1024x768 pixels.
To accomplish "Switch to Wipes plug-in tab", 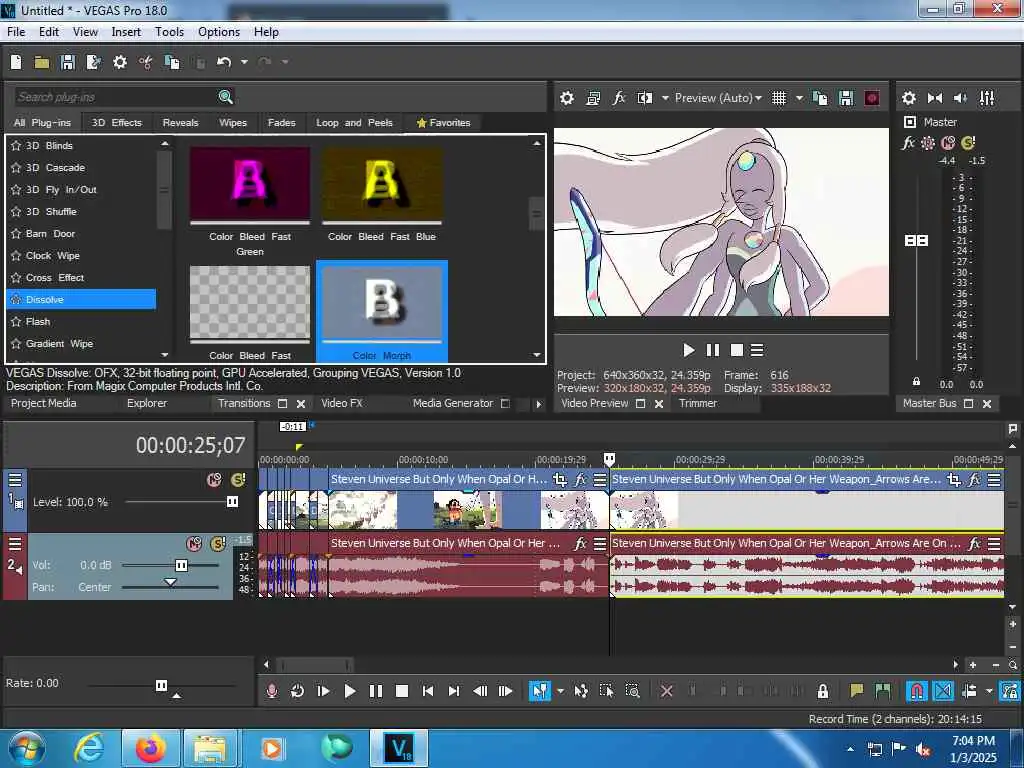I will (x=232, y=122).
